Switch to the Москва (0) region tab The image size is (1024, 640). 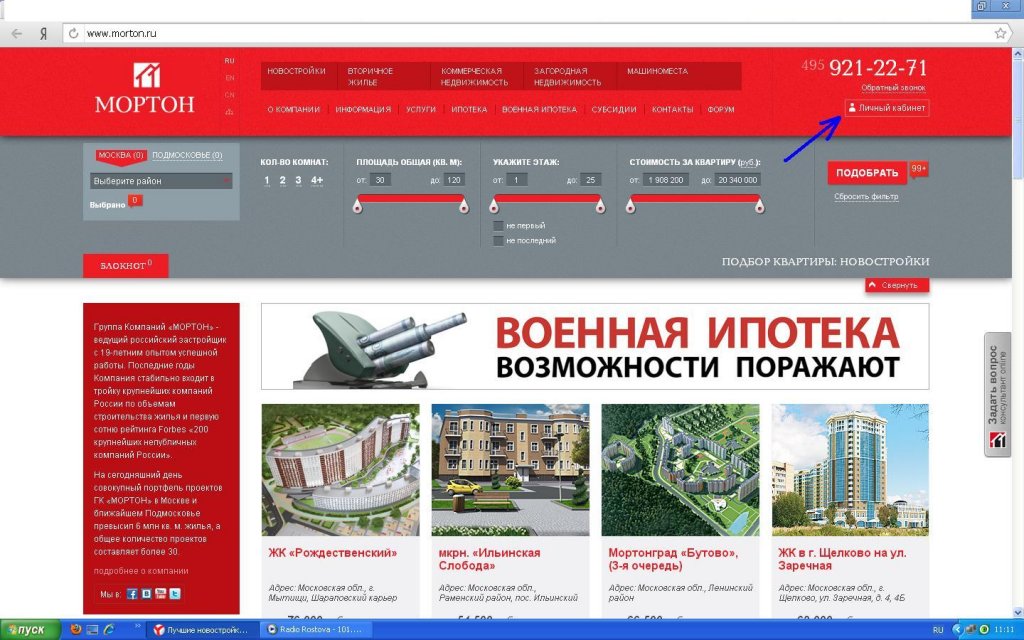pos(121,155)
